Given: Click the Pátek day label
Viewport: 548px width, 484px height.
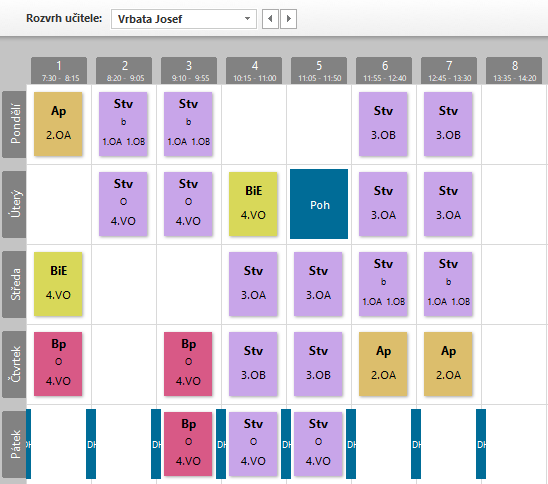Looking at the screenshot, I should 14,444.
